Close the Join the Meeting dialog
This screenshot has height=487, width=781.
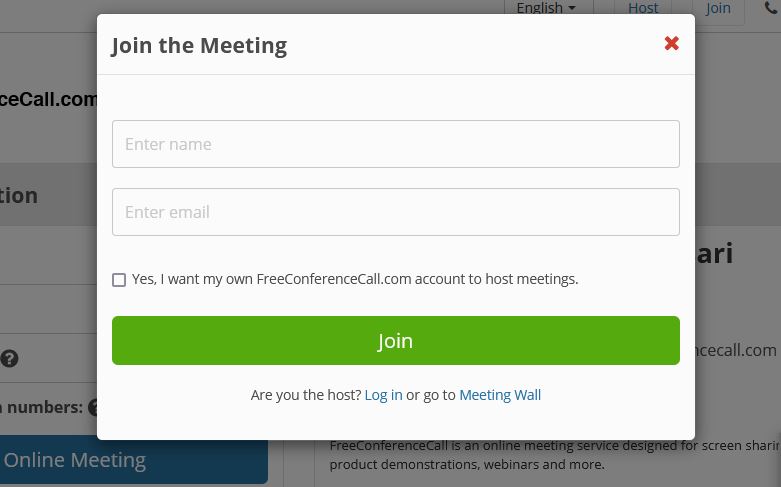pos(671,43)
